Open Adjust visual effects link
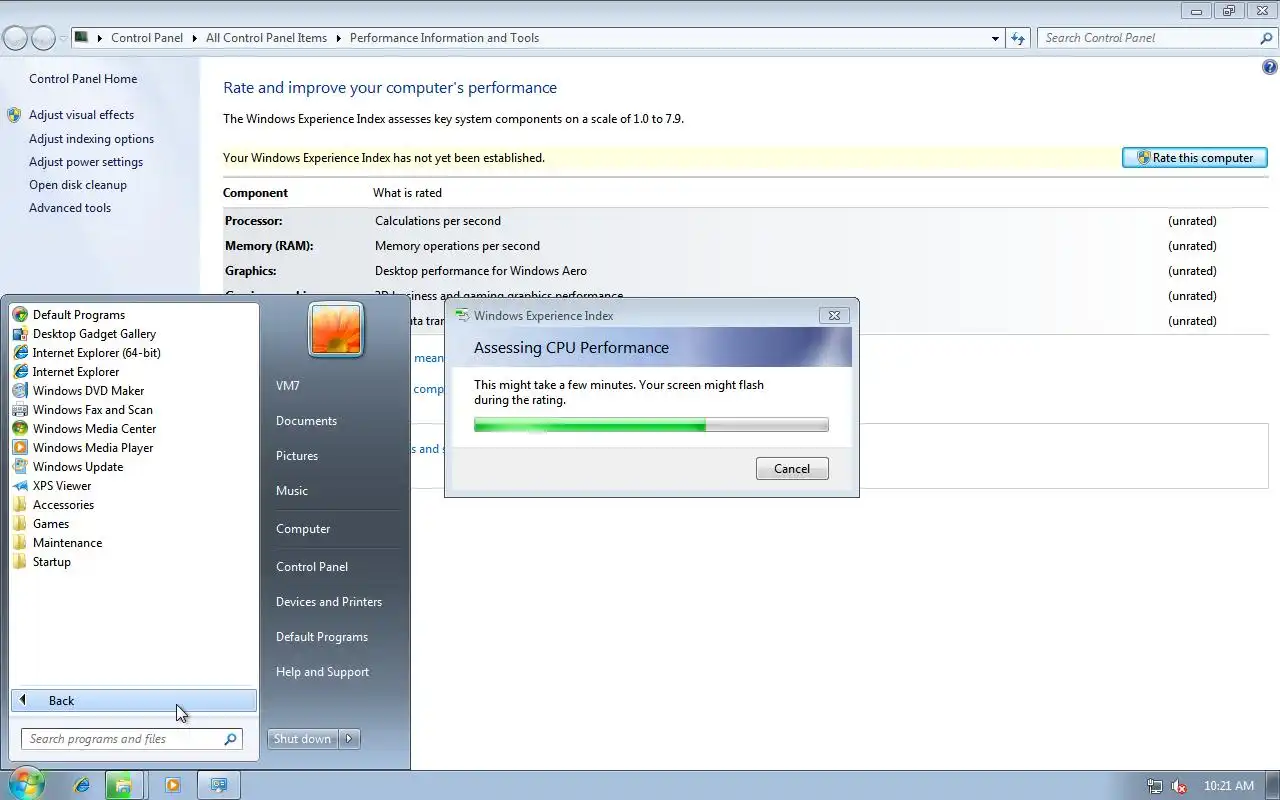 [x=81, y=115]
